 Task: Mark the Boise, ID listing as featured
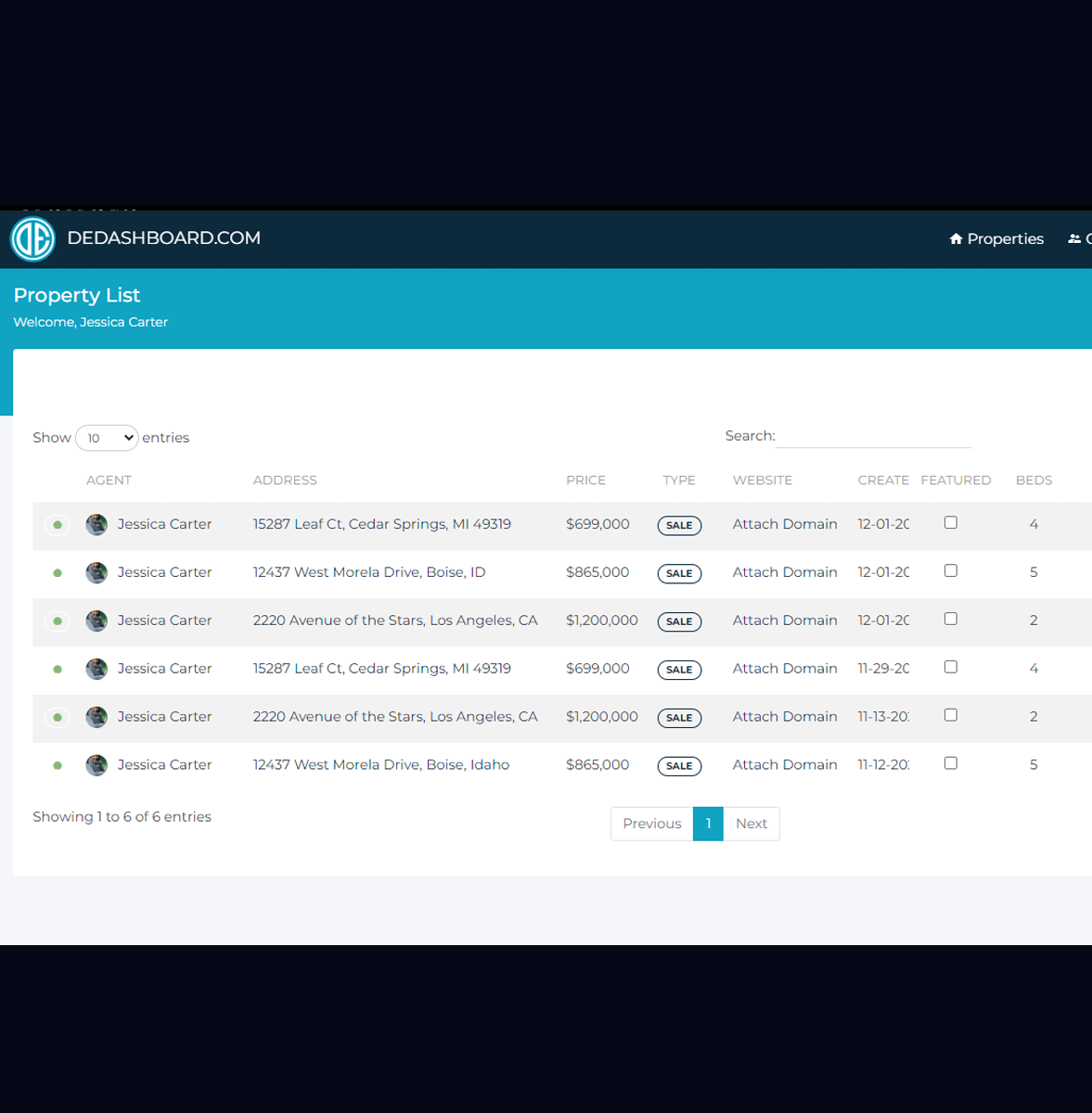pyautogui.click(x=950, y=571)
